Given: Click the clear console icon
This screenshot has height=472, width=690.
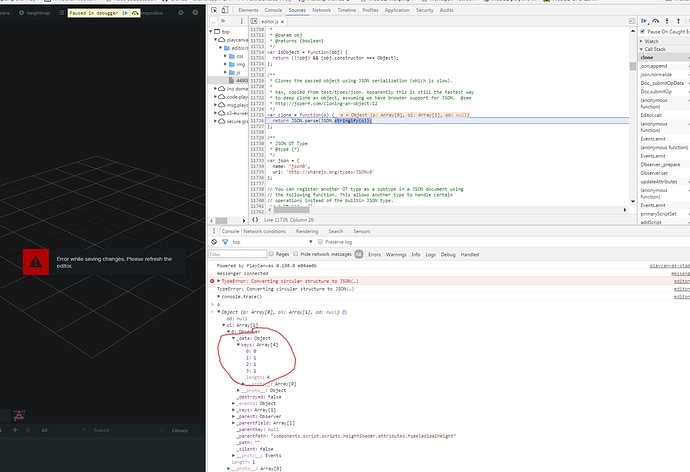Looking at the screenshot, I should tap(213, 242).
